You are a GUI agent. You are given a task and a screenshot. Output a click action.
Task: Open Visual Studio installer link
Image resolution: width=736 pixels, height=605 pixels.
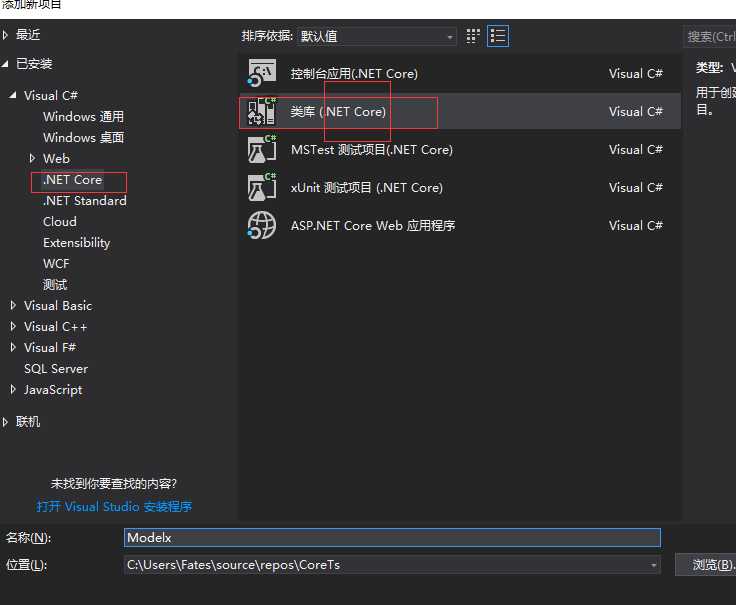click(x=115, y=506)
